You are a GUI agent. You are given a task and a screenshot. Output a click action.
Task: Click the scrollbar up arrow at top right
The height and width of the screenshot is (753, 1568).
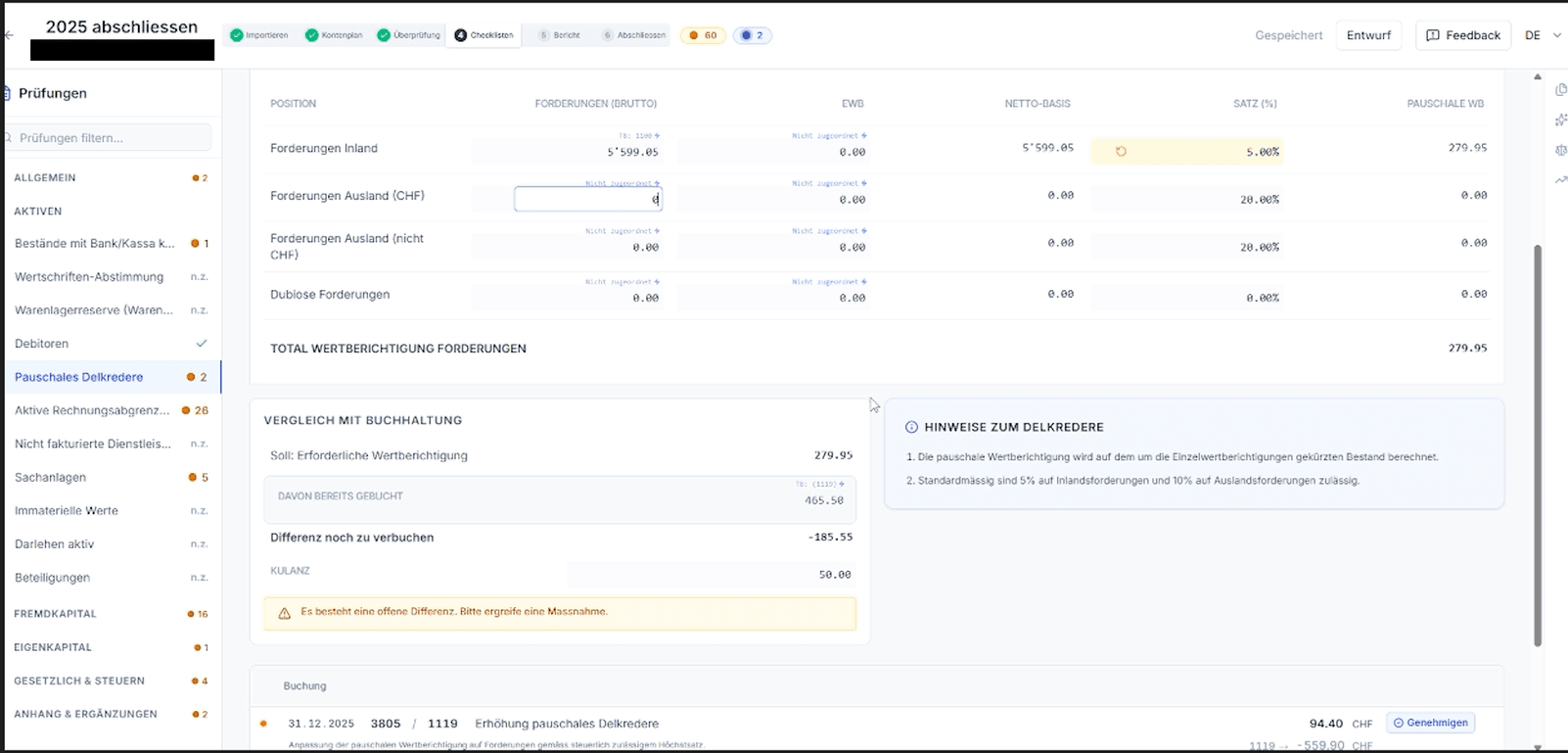point(1538,76)
